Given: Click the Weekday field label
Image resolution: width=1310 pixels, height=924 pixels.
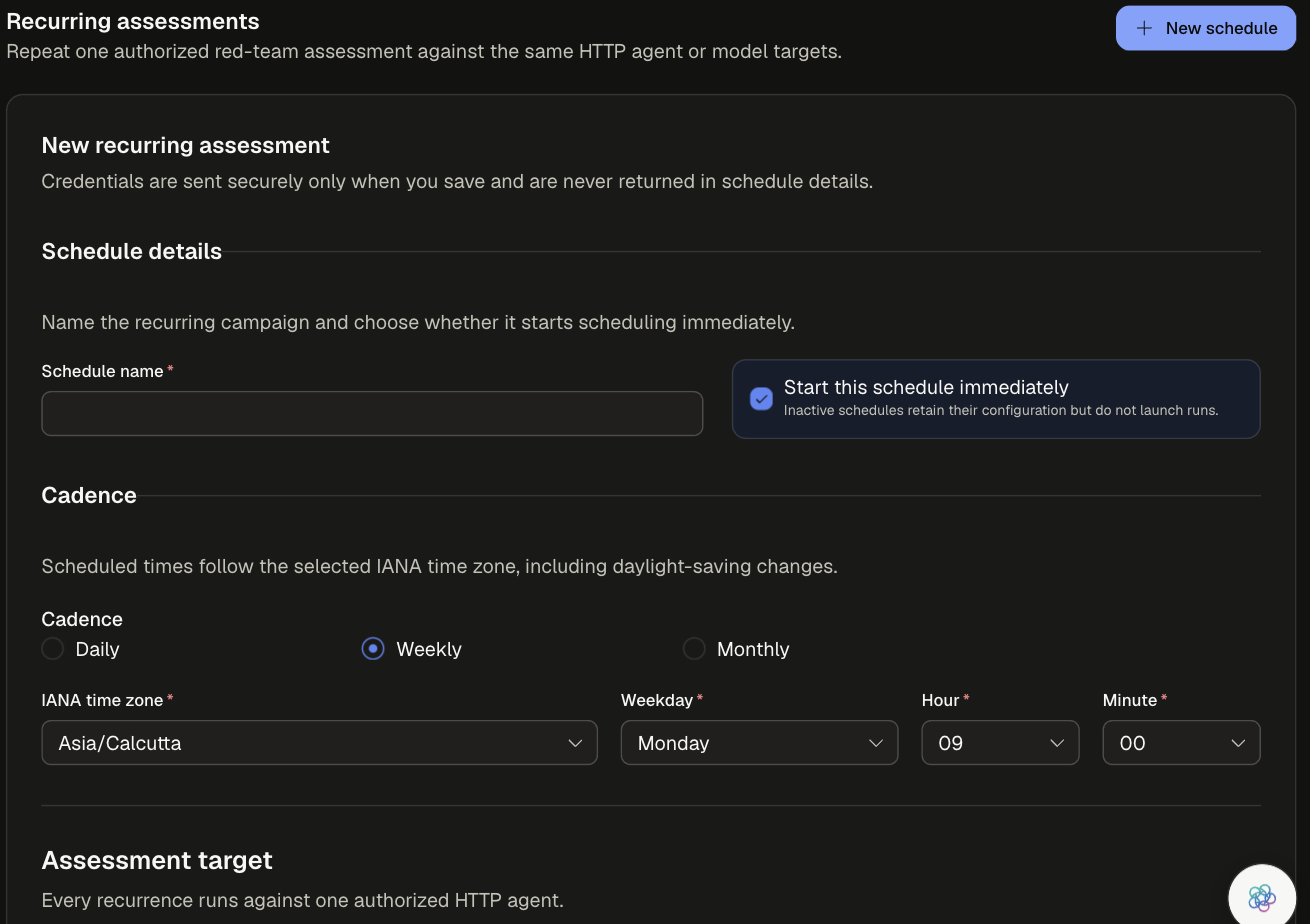Looking at the screenshot, I should click(x=657, y=700).
